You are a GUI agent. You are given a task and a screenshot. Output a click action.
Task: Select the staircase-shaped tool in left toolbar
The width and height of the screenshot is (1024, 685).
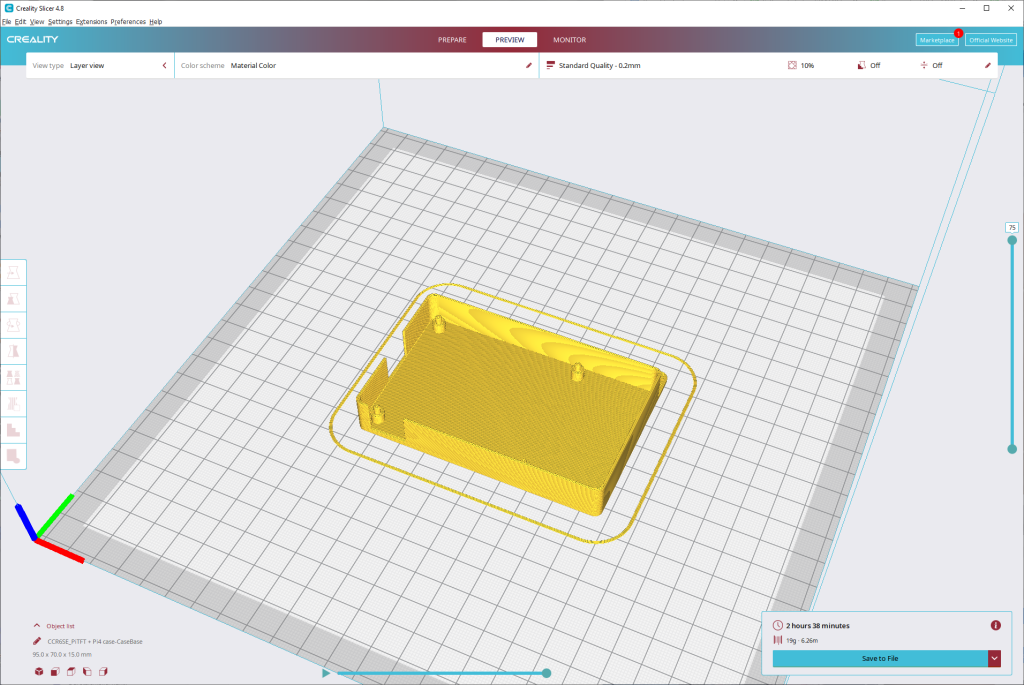tap(13, 430)
